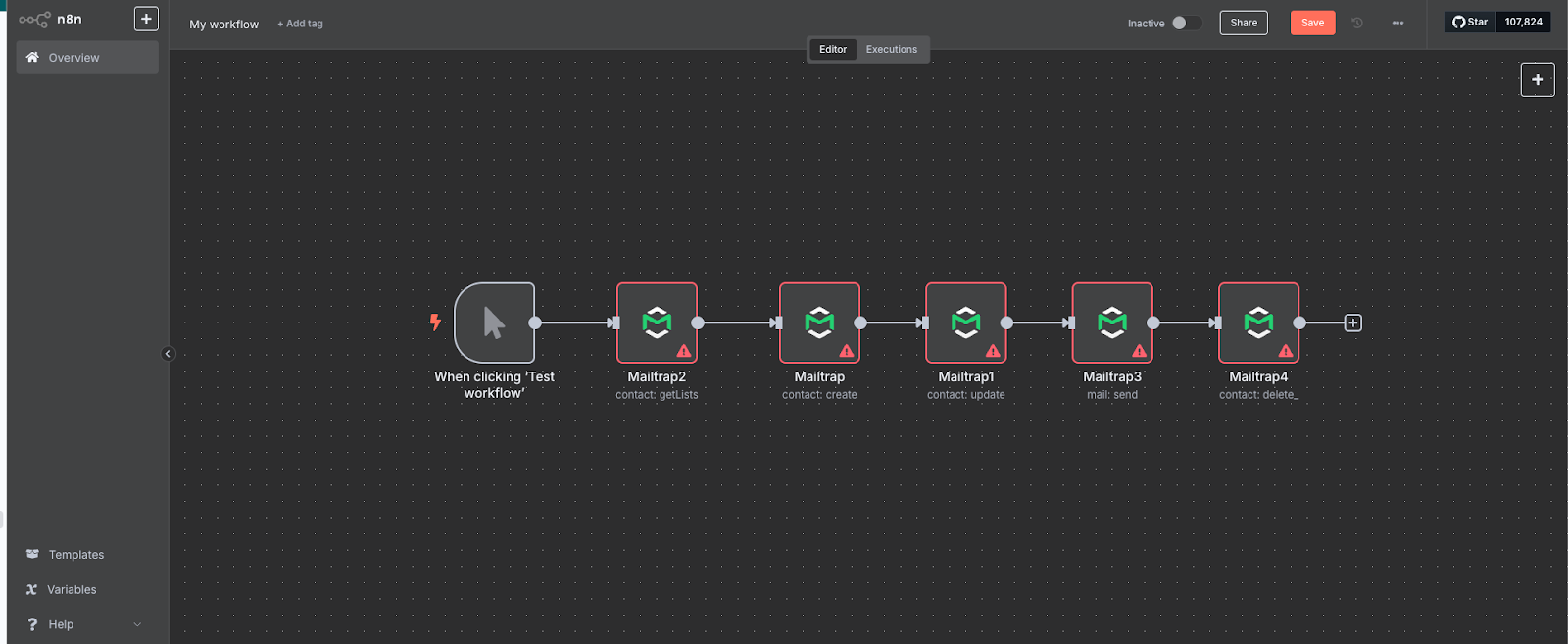Open the add node panel plus button
This screenshot has width=1568, height=644.
coord(1537,79)
